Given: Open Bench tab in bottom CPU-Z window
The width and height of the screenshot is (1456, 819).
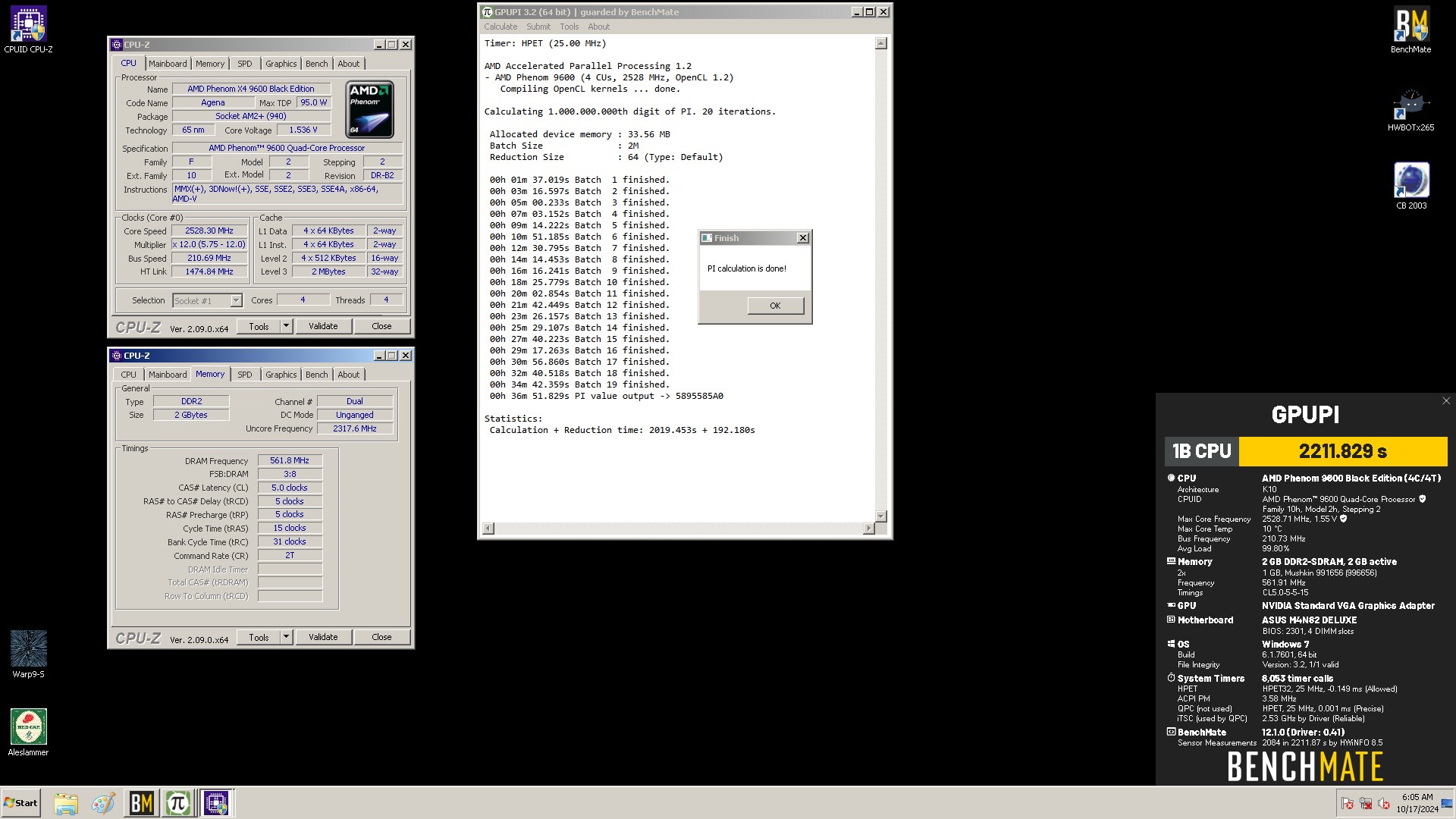Looking at the screenshot, I should click(x=317, y=375).
